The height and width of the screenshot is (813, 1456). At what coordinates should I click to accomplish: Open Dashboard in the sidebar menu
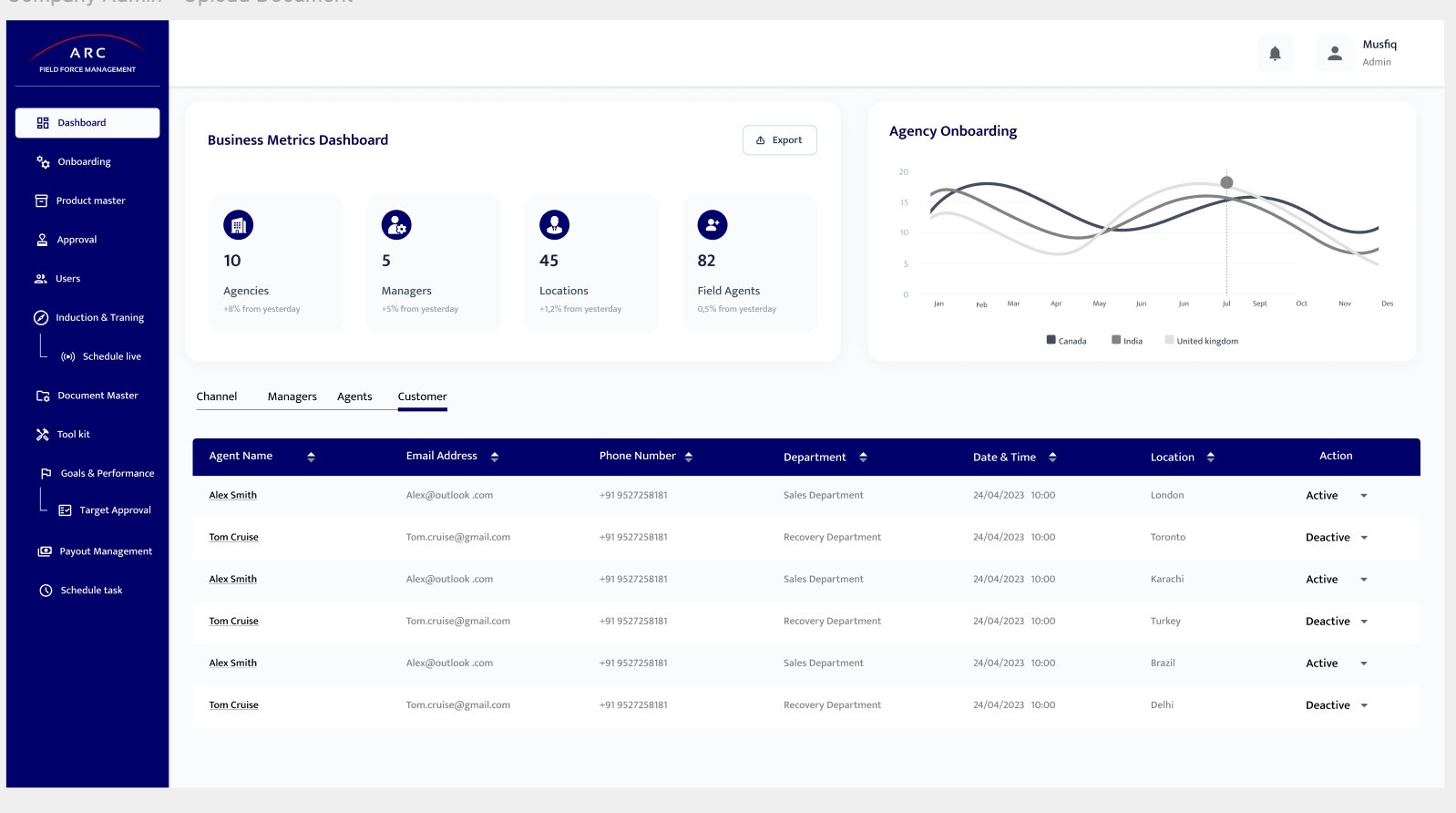tap(87, 123)
